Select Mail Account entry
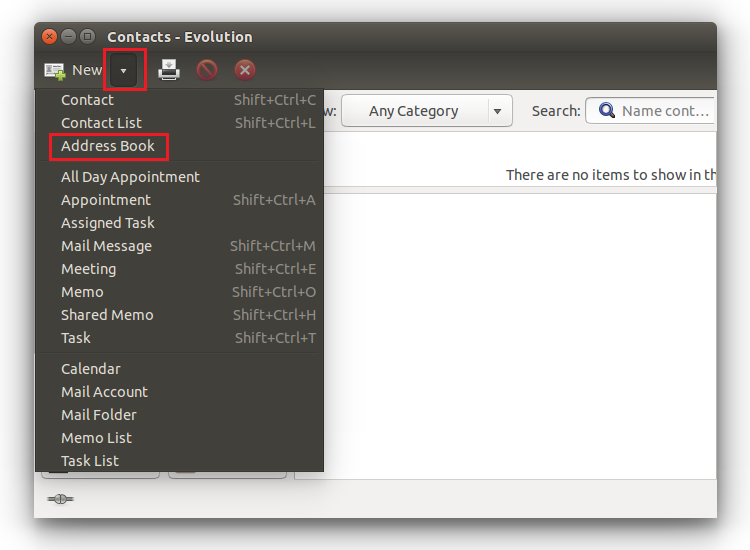Viewport: 750px width, 550px height. (x=179, y=392)
